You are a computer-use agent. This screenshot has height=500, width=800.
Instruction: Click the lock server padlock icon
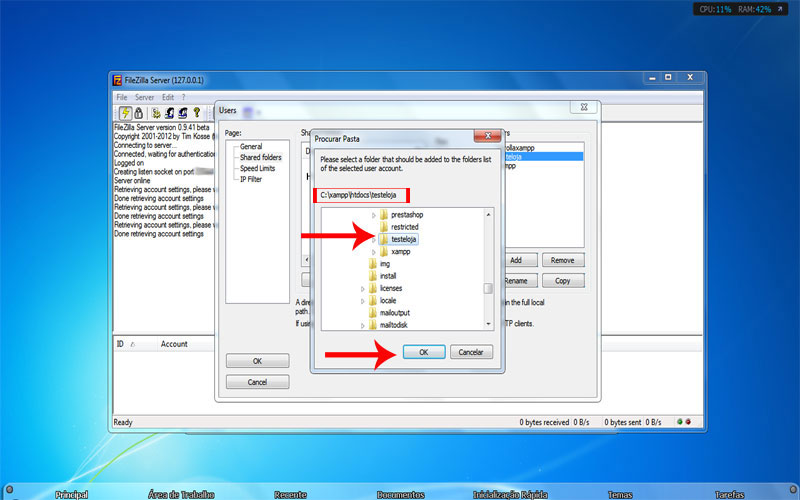pos(139,113)
